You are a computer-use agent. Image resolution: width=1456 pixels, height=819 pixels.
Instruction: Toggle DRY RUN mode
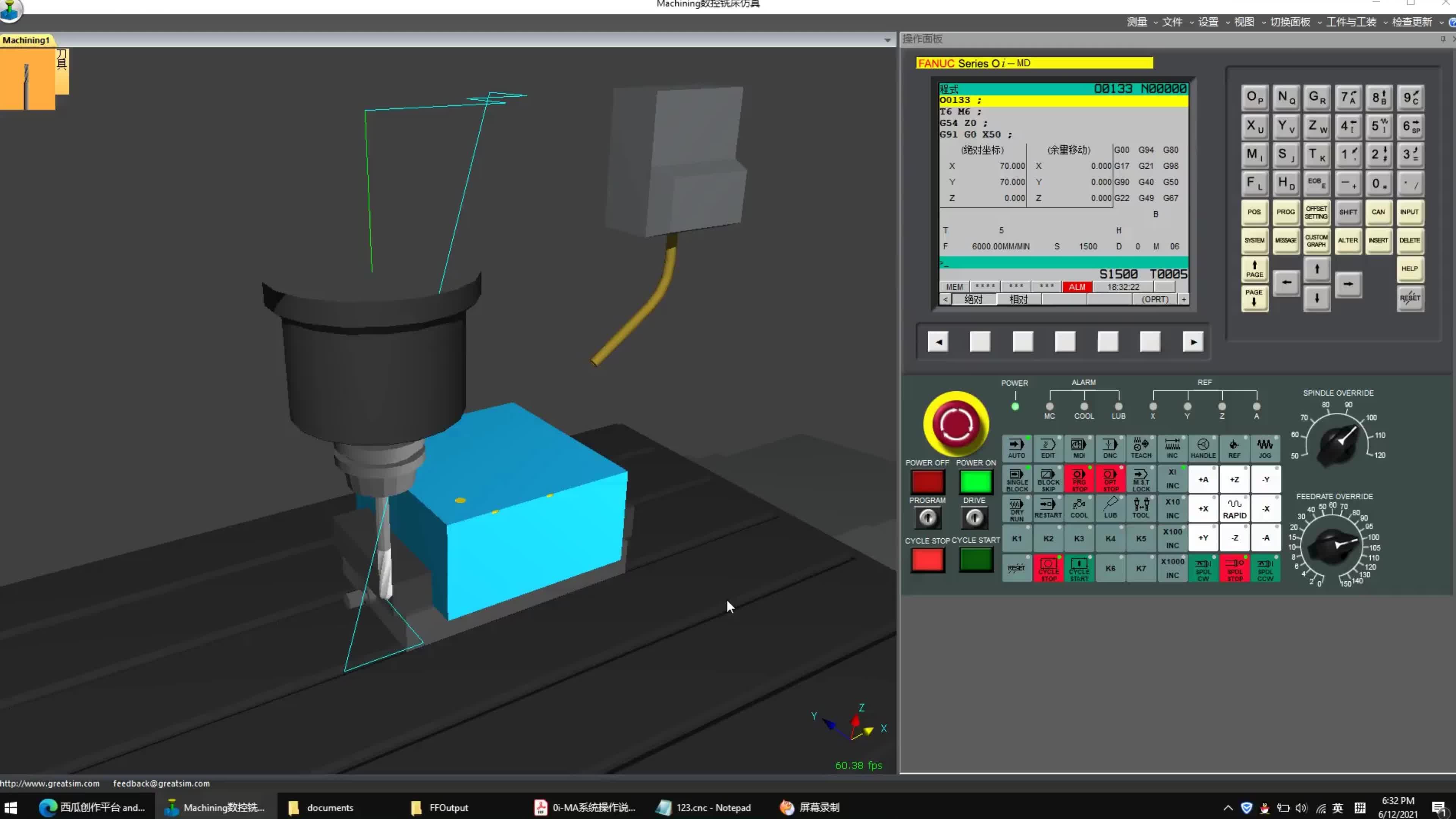tap(1016, 508)
